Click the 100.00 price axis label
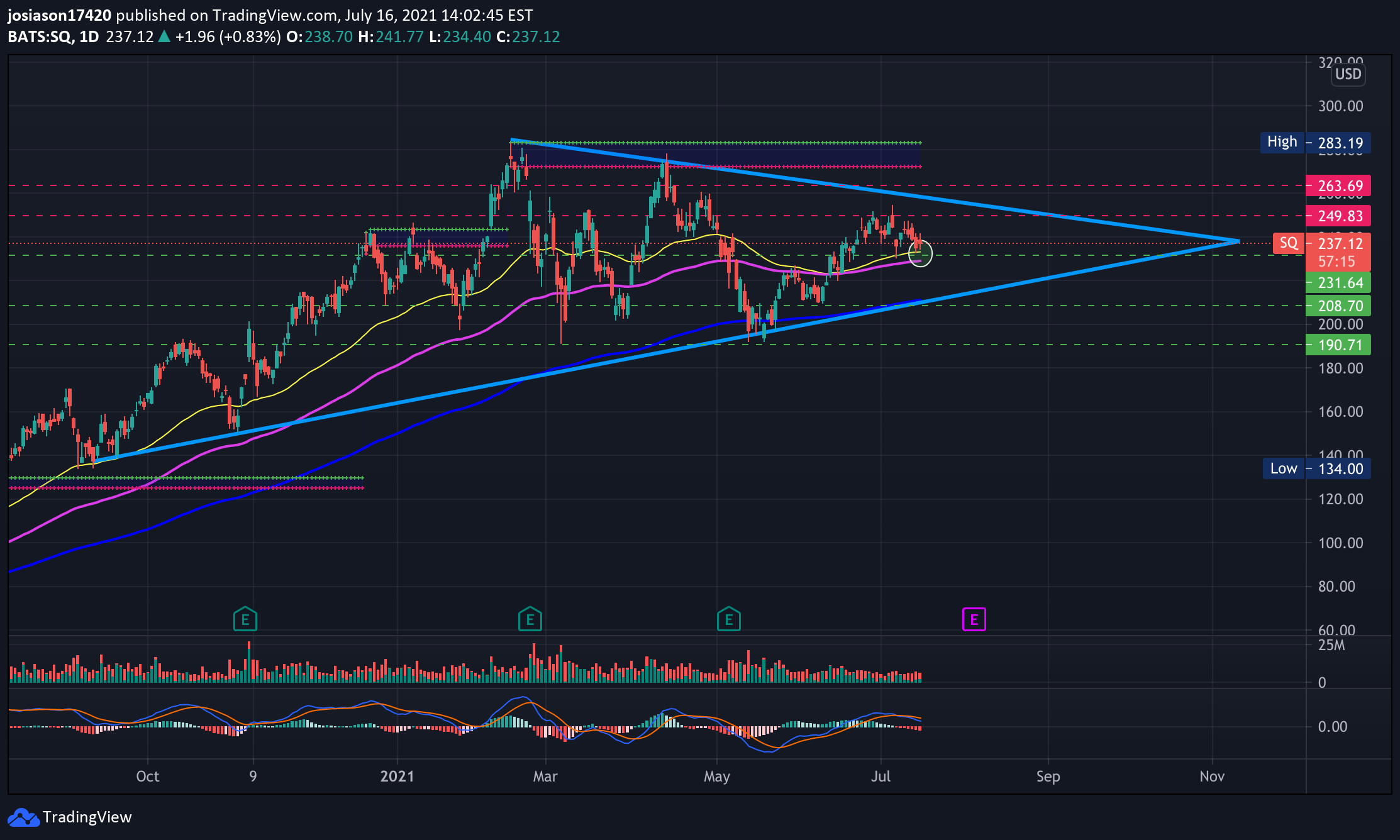 [1341, 543]
